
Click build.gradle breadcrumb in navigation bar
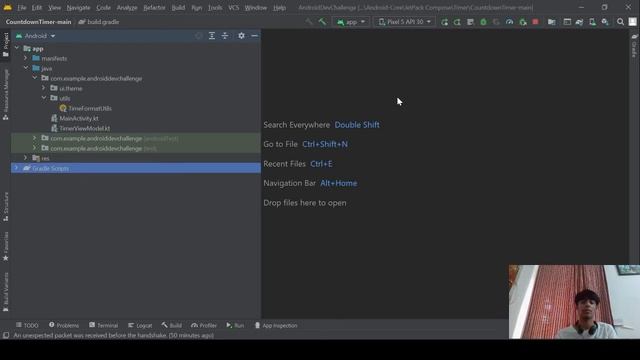pyautogui.click(x=99, y=22)
